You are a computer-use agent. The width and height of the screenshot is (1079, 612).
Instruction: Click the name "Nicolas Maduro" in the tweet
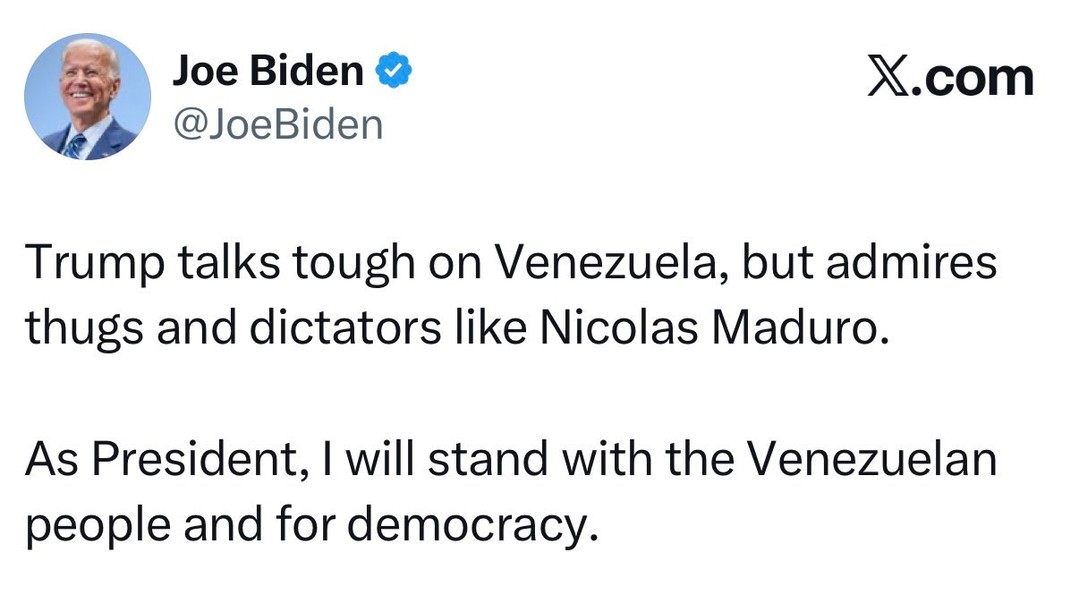[x=713, y=328]
